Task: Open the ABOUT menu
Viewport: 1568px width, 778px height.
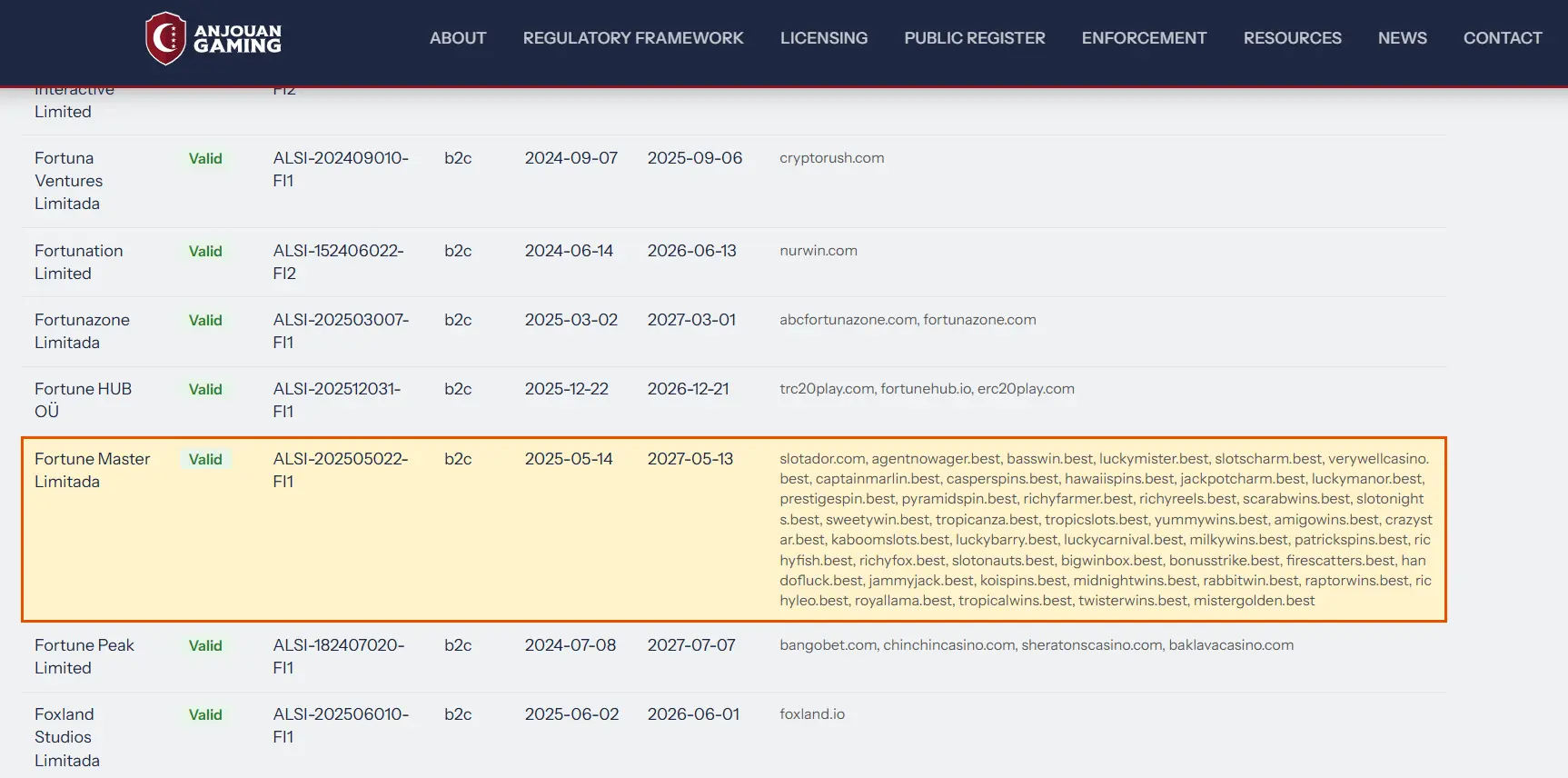Action: click(458, 38)
